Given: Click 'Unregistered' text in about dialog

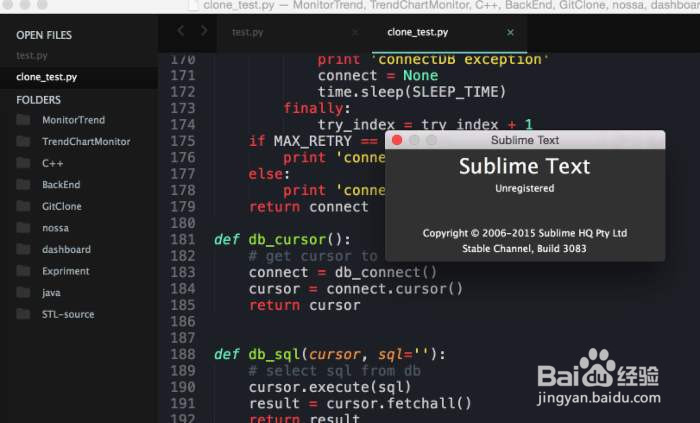Looking at the screenshot, I should coord(525,188).
